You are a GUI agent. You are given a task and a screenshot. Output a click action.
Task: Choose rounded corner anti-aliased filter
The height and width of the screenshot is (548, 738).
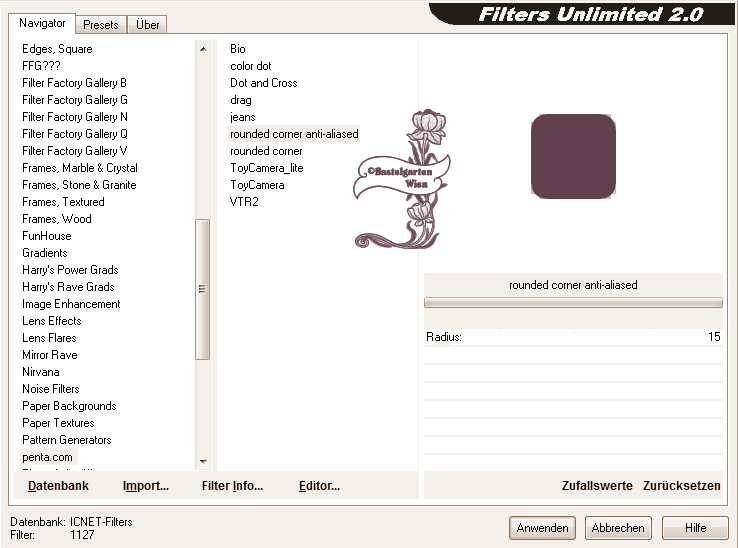(294, 134)
